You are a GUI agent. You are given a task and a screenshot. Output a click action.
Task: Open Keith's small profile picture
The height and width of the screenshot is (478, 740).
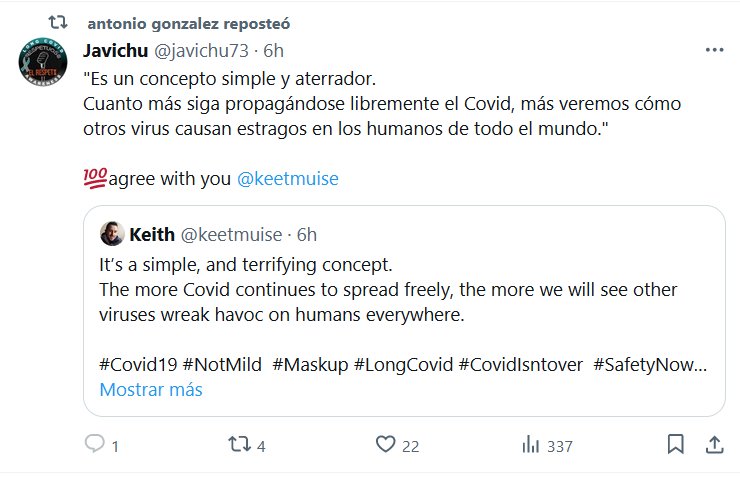click(x=112, y=234)
